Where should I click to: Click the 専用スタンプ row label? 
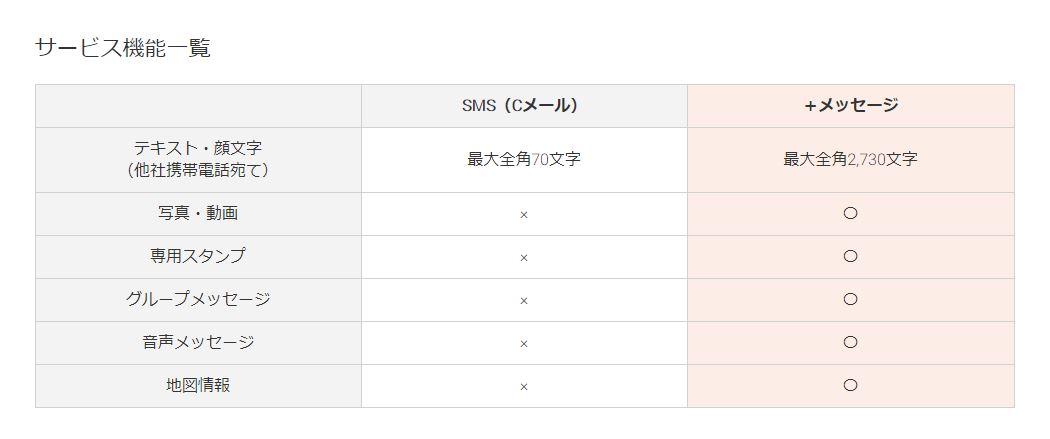198,256
